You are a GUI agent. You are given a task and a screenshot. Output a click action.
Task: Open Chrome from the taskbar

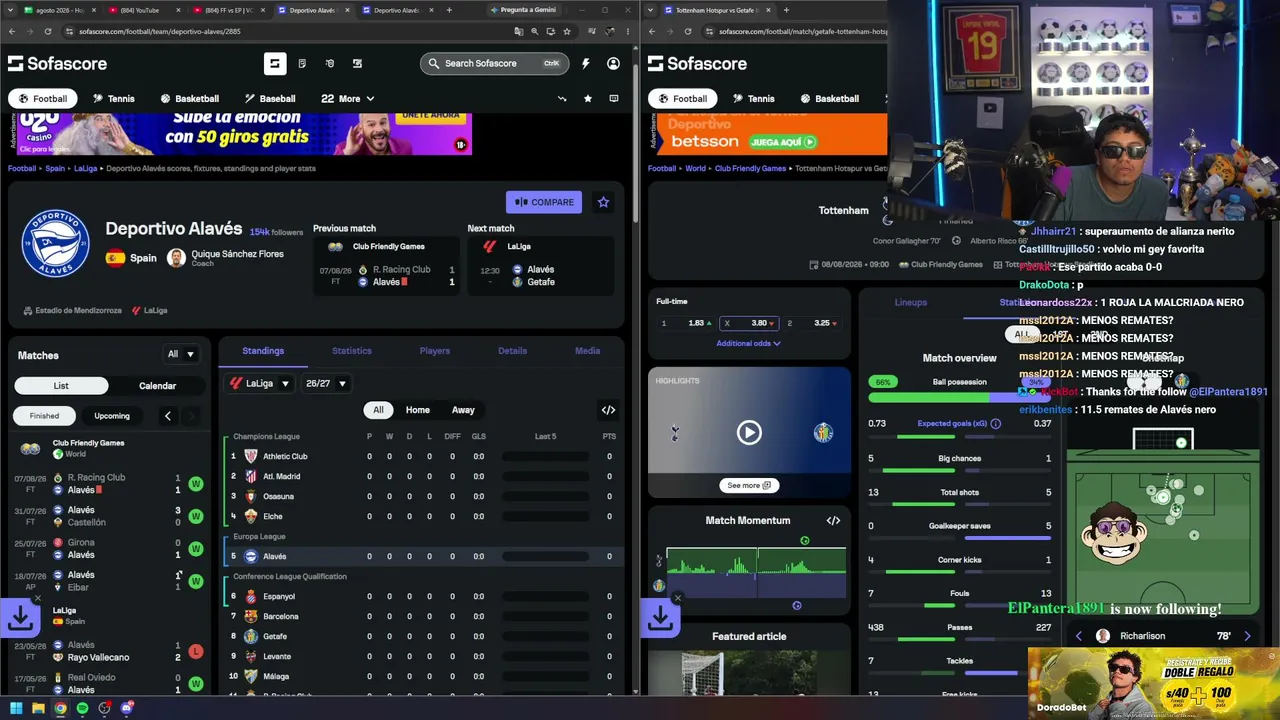coord(60,708)
